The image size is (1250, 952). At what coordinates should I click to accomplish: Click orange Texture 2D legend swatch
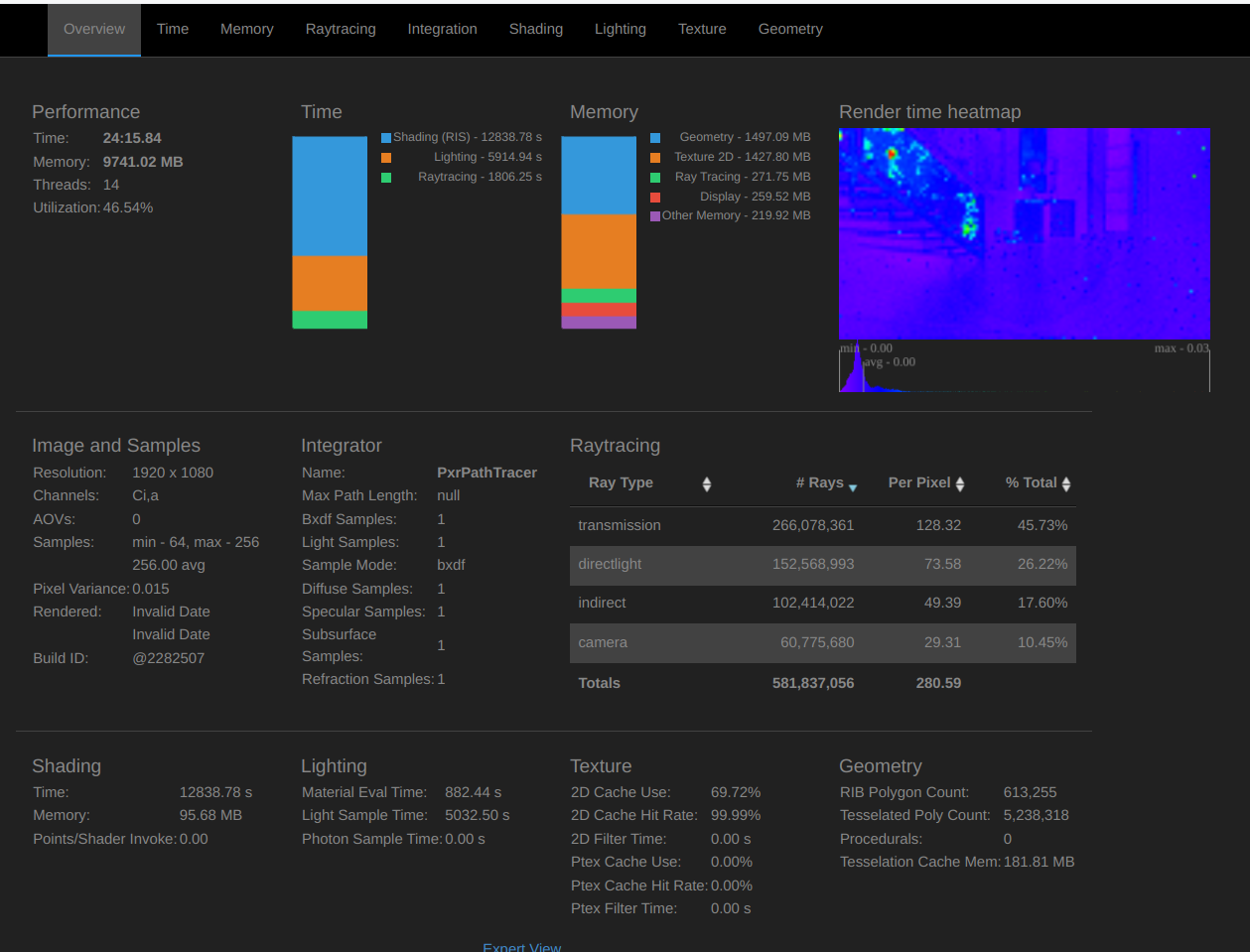pos(655,158)
